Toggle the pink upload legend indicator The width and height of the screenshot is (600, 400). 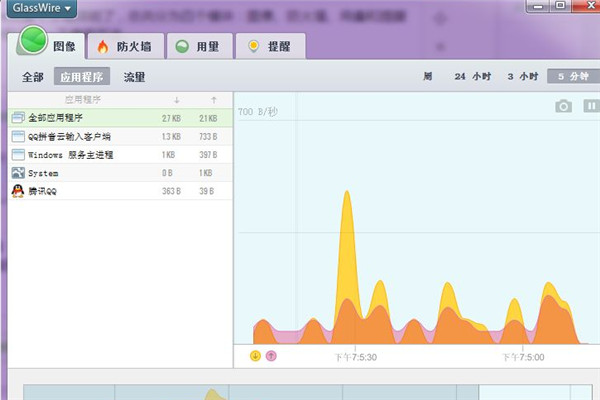271,356
